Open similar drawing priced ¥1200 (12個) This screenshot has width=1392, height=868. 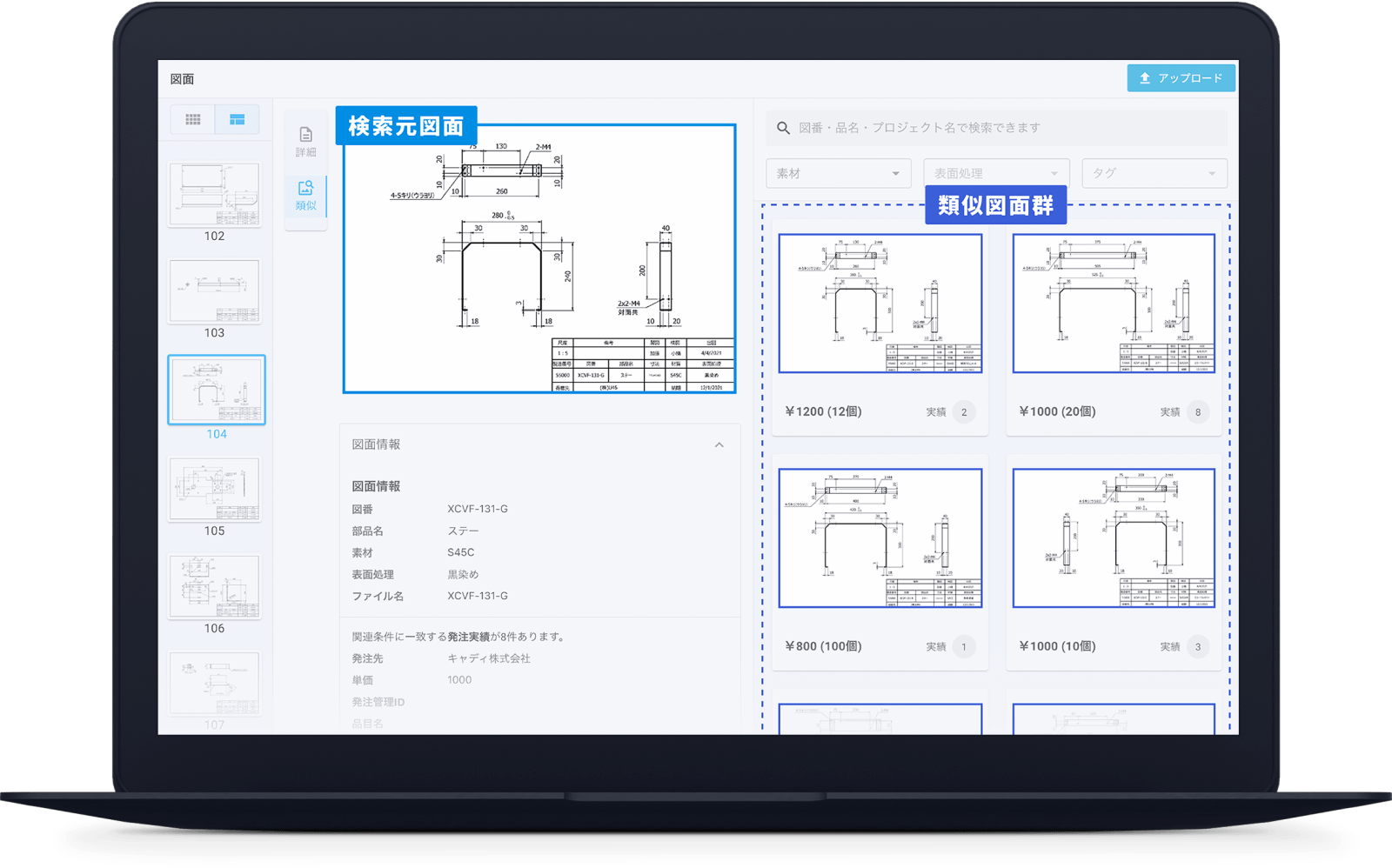880,304
